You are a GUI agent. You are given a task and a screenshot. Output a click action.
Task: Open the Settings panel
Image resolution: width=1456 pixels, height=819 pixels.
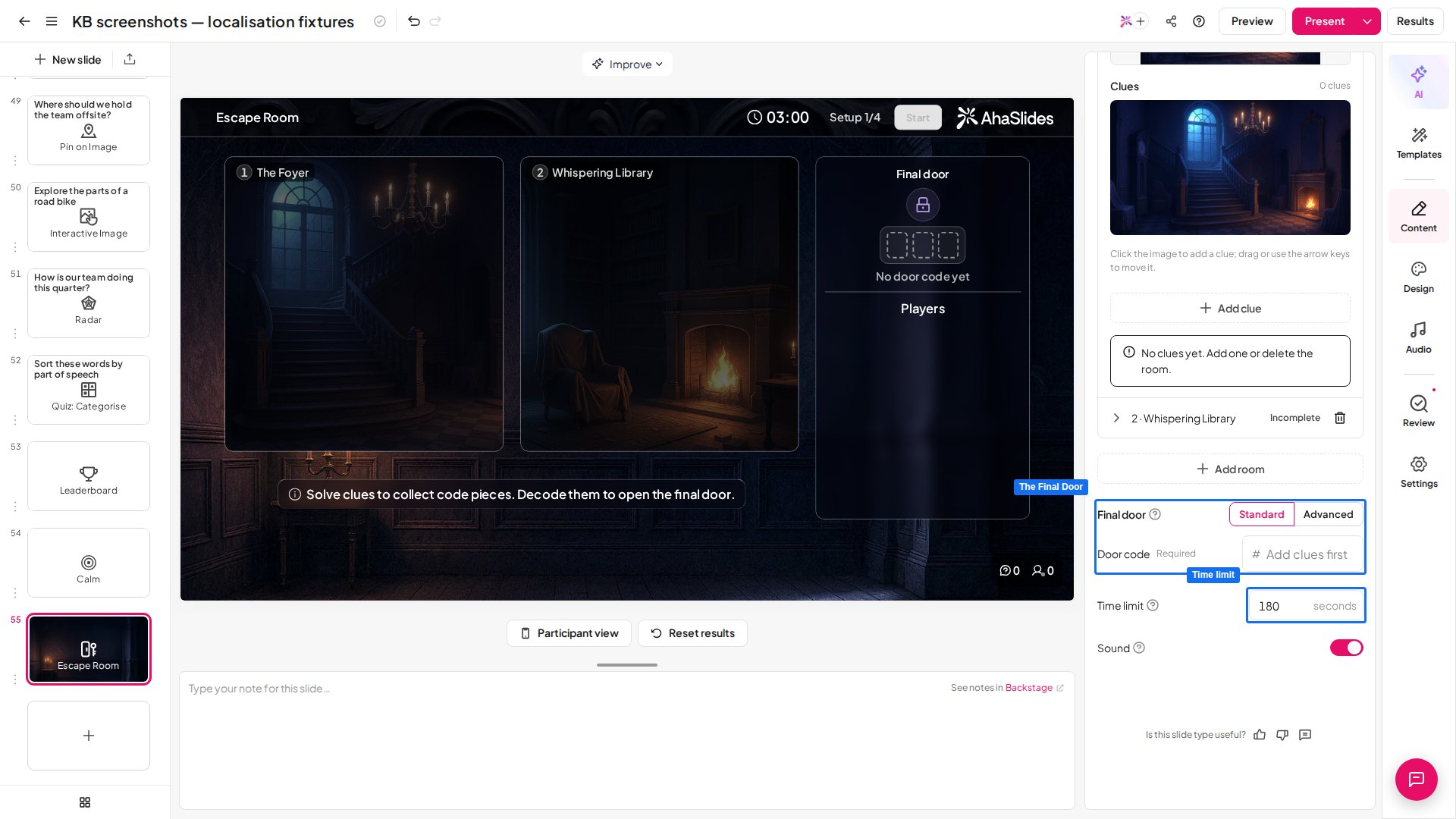click(x=1418, y=472)
